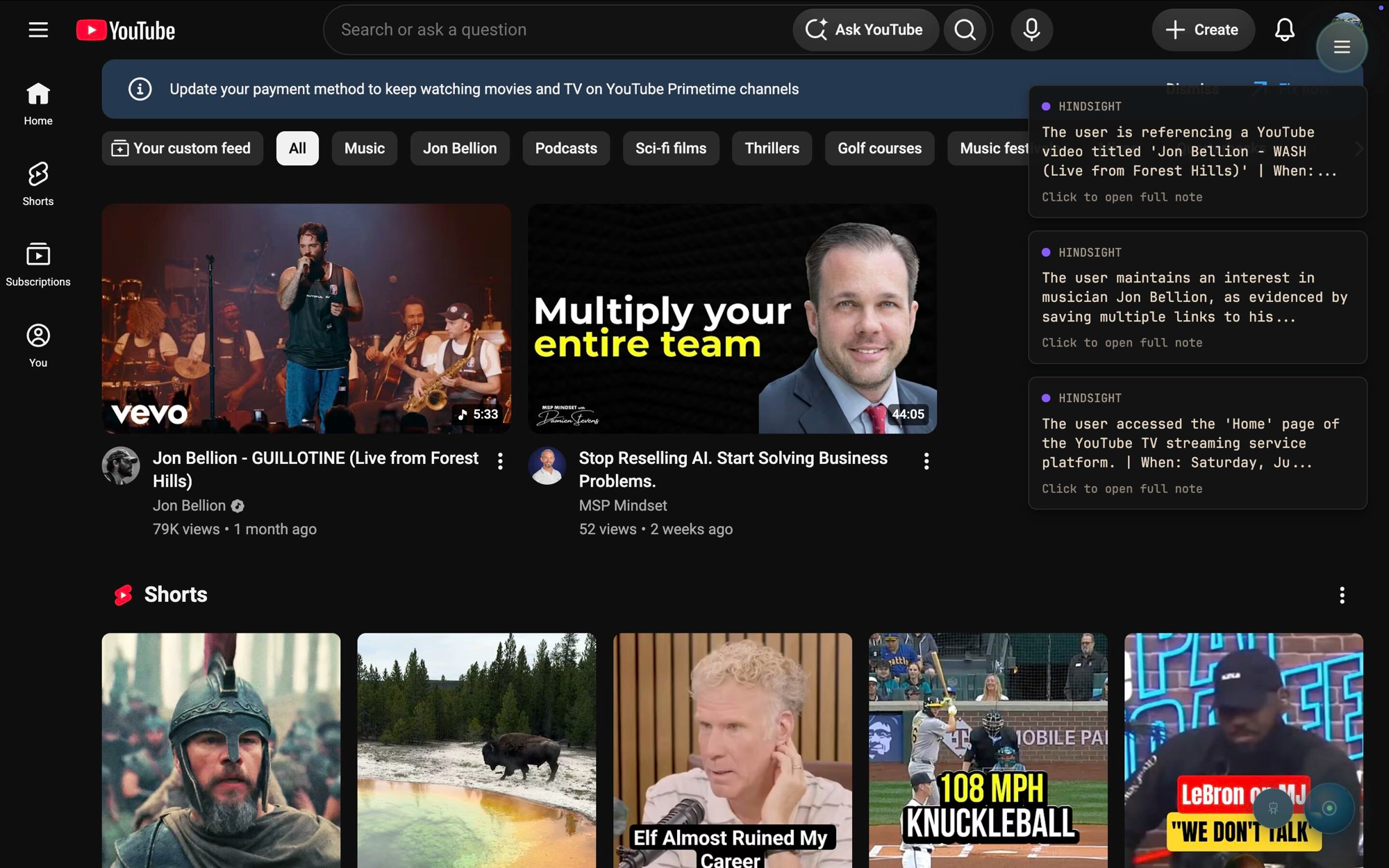Open the notifications bell
1389x868 pixels.
coord(1284,30)
